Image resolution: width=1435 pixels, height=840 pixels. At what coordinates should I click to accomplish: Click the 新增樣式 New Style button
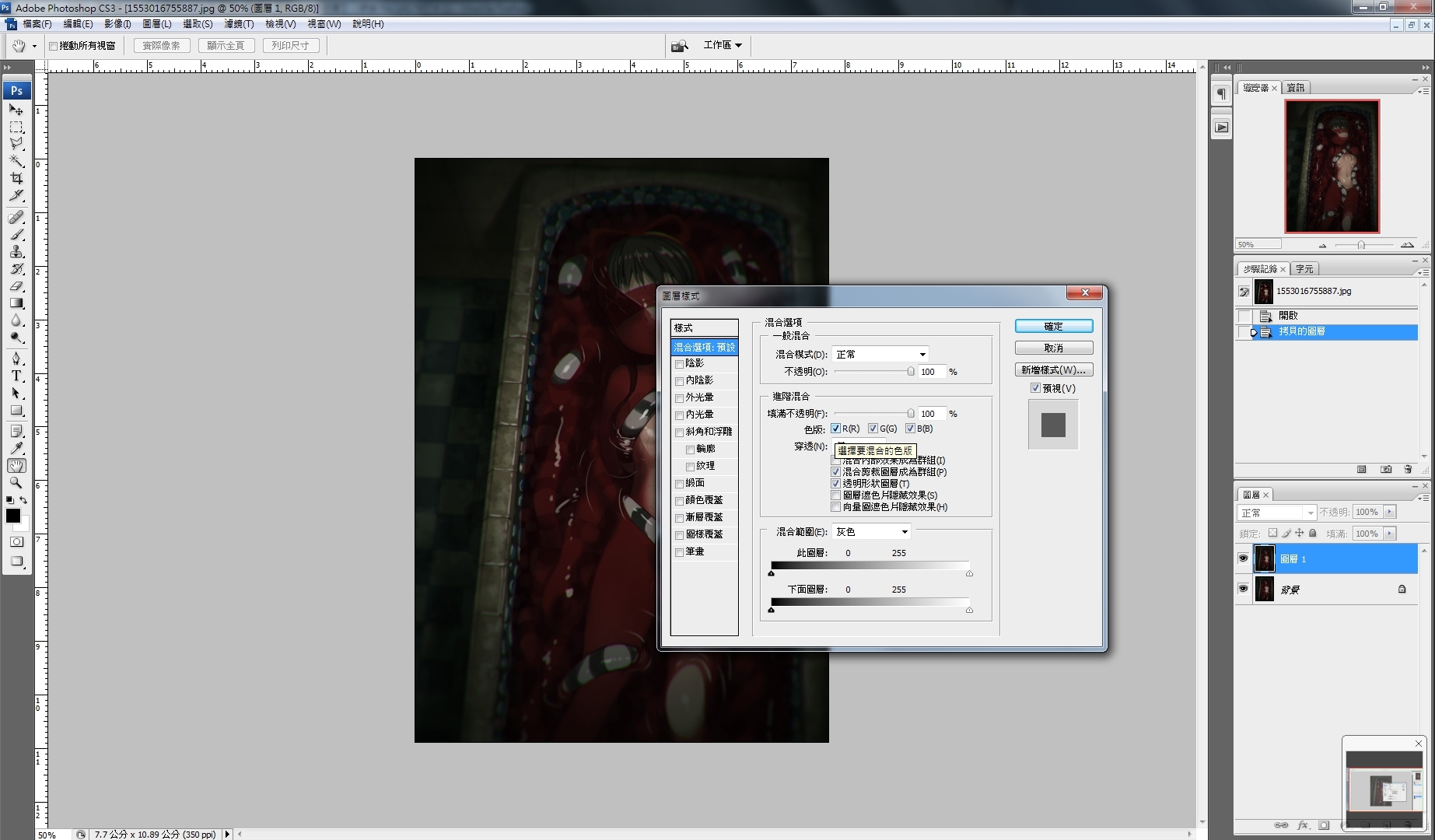[x=1054, y=369]
